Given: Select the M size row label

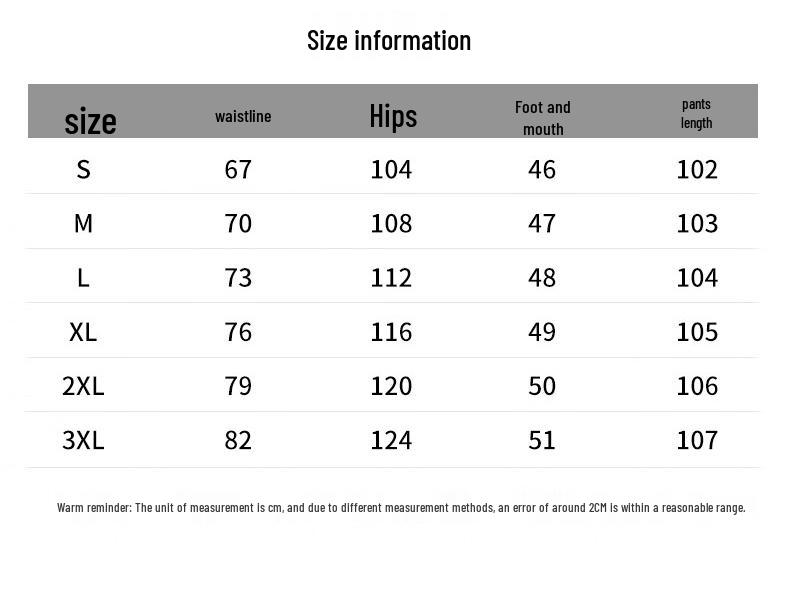Looking at the screenshot, I should [83, 223].
